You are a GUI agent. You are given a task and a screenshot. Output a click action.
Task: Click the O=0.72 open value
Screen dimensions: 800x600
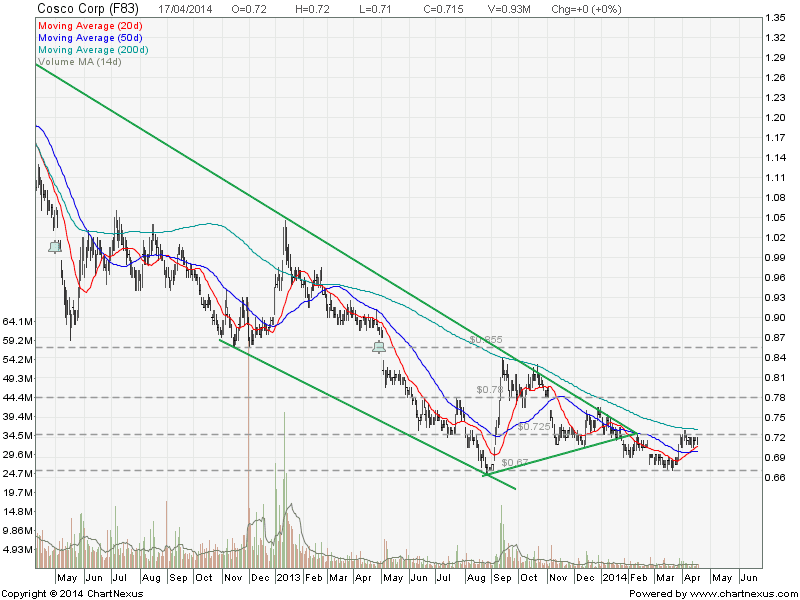[x=249, y=9]
